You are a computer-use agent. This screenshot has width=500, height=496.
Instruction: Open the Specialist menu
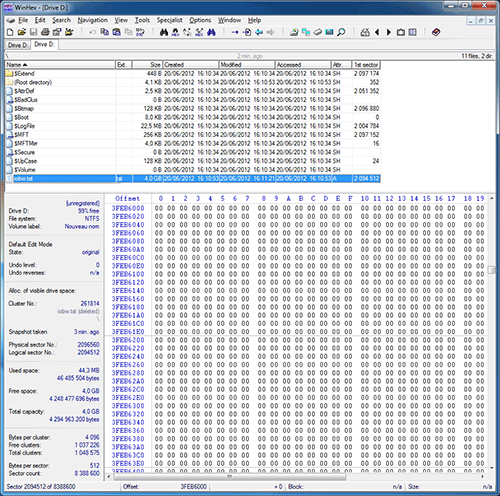click(169, 20)
